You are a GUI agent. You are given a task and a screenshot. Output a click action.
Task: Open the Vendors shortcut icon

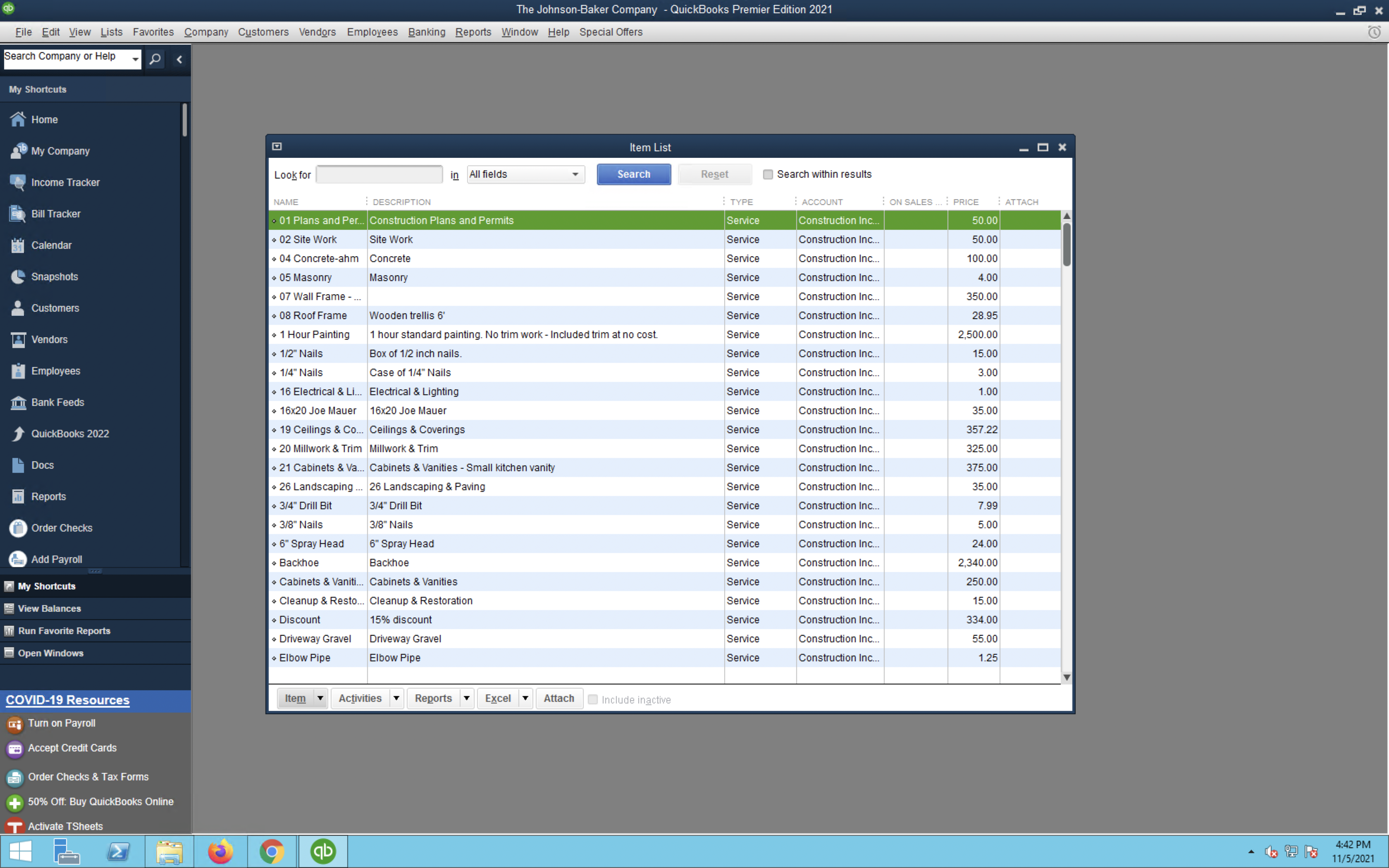[18, 340]
